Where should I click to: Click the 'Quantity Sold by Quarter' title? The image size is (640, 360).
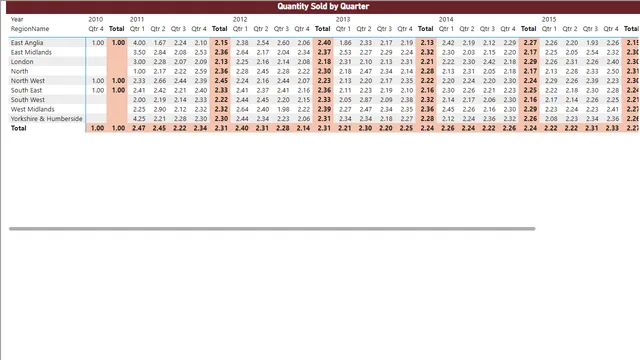click(x=323, y=7)
